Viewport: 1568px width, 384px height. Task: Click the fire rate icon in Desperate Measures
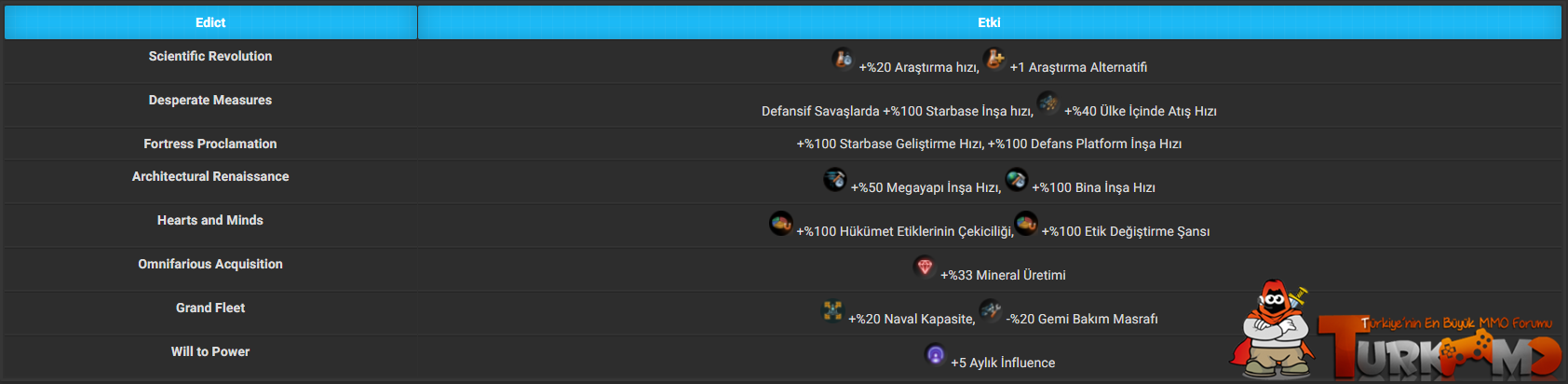click(1048, 103)
